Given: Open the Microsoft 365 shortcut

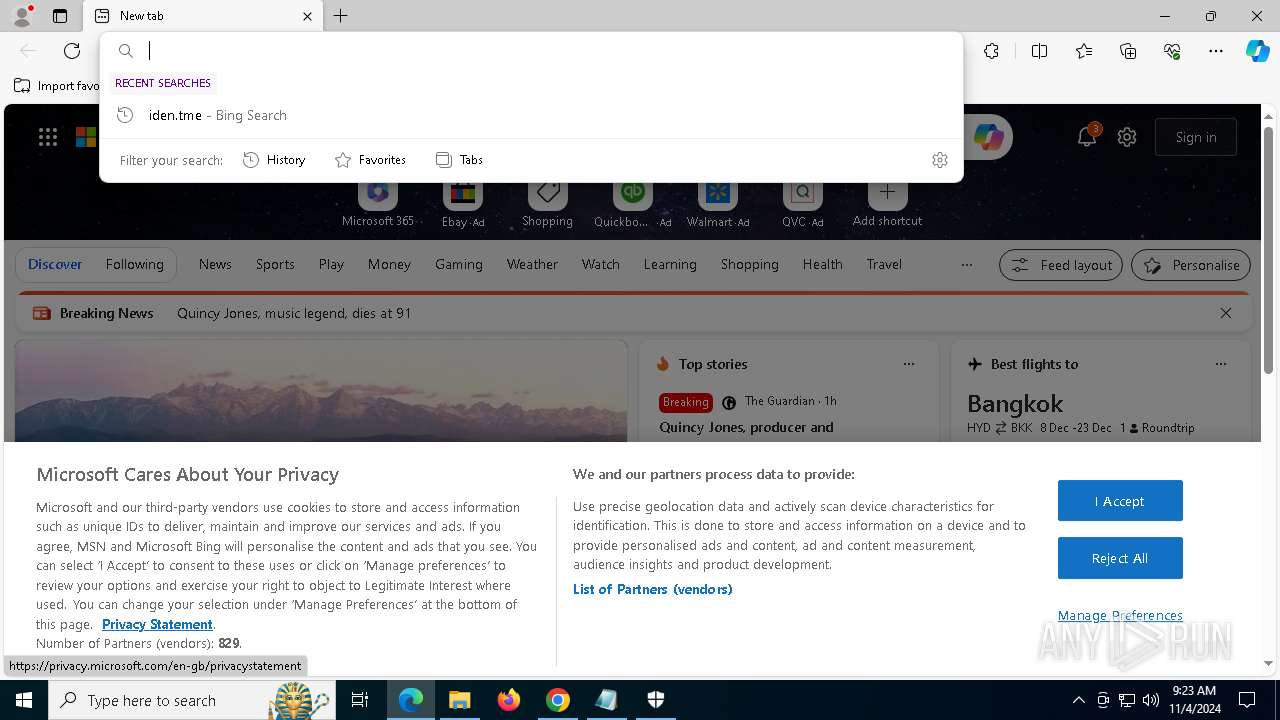Looking at the screenshot, I should 378,204.
